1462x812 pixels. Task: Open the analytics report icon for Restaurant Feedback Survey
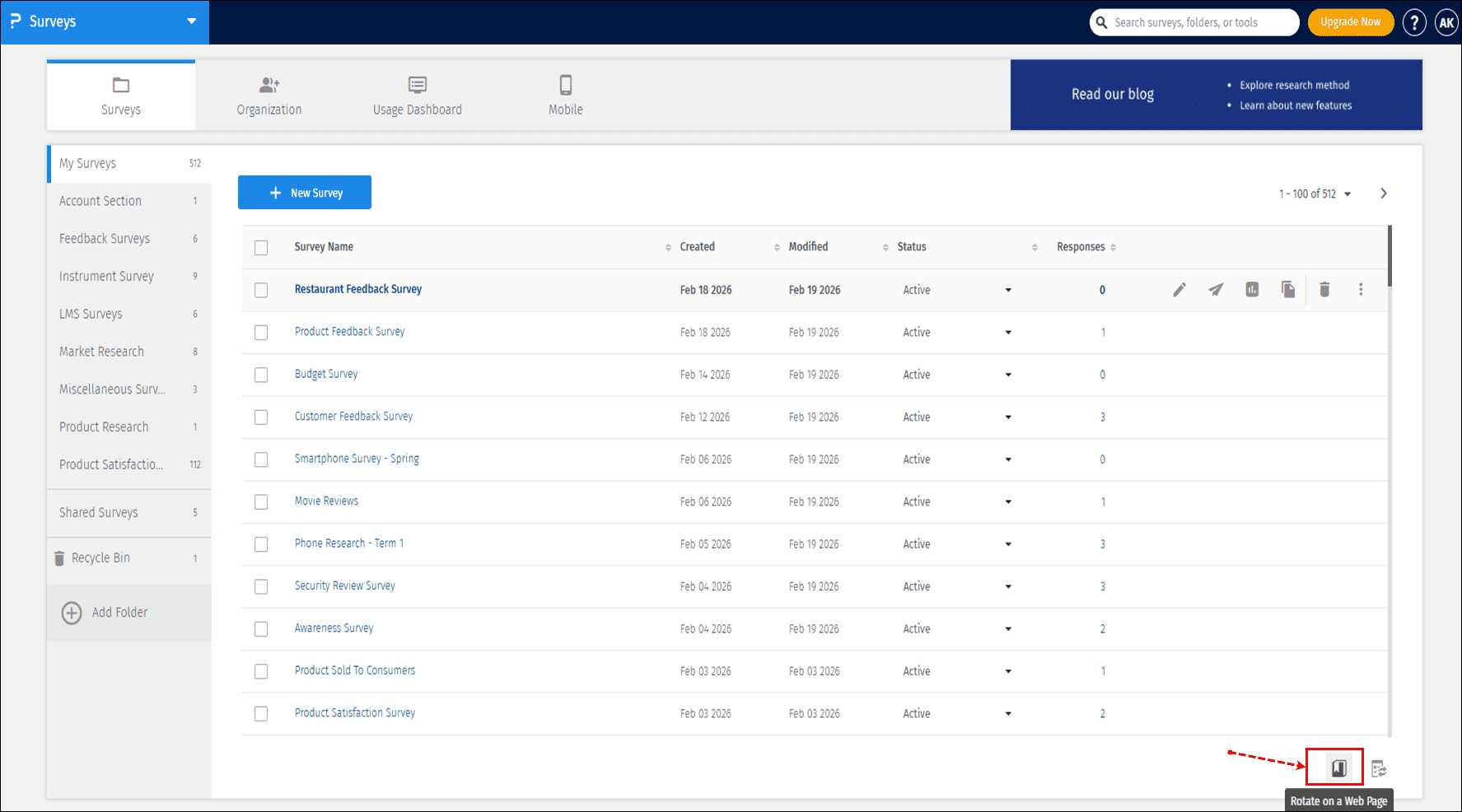(1252, 290)
